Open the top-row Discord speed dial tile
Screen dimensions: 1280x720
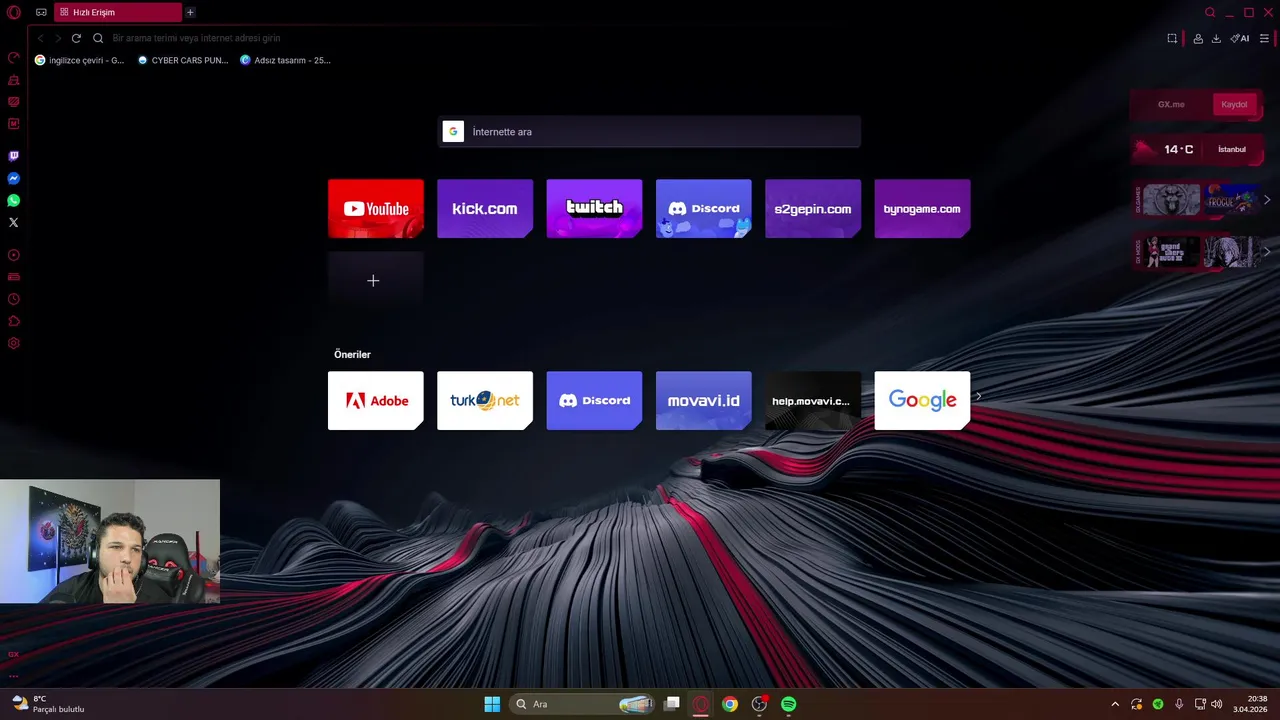[x=704, y=209]
